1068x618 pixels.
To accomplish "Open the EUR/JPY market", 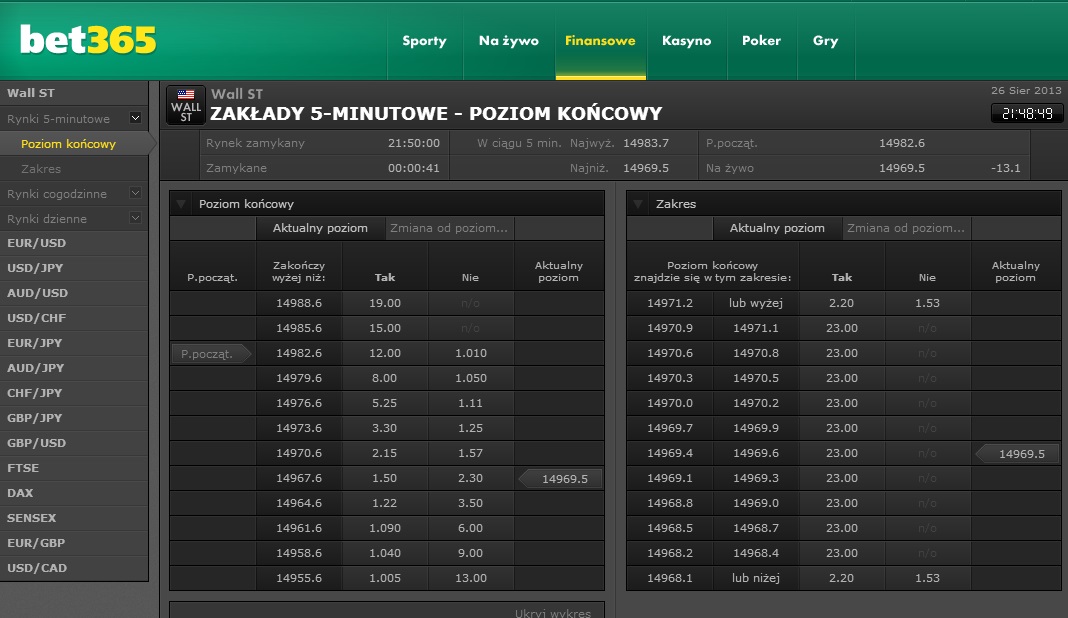I will point(74,343).
